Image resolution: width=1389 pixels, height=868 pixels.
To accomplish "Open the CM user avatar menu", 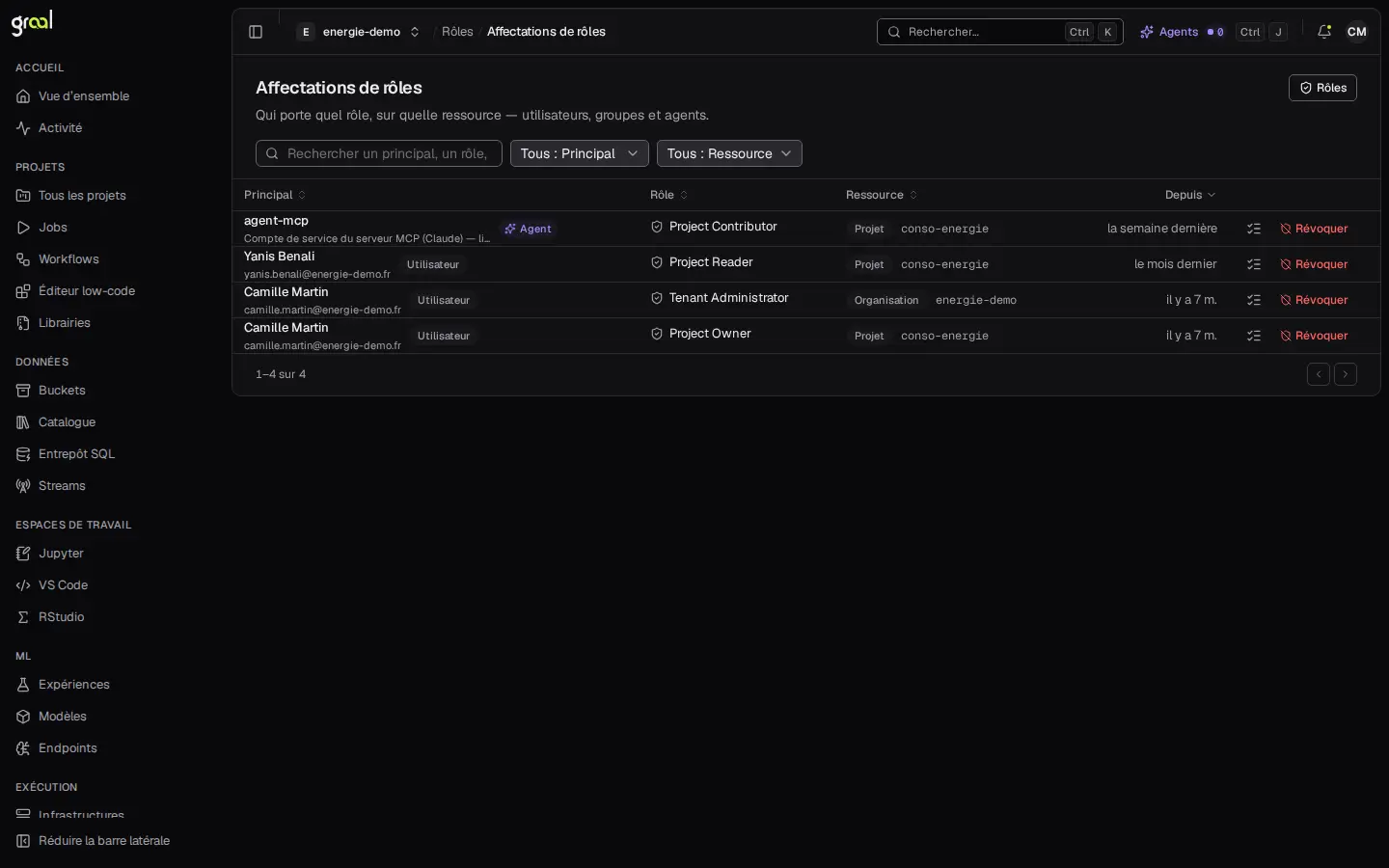I will click(x=1357, y=32).
